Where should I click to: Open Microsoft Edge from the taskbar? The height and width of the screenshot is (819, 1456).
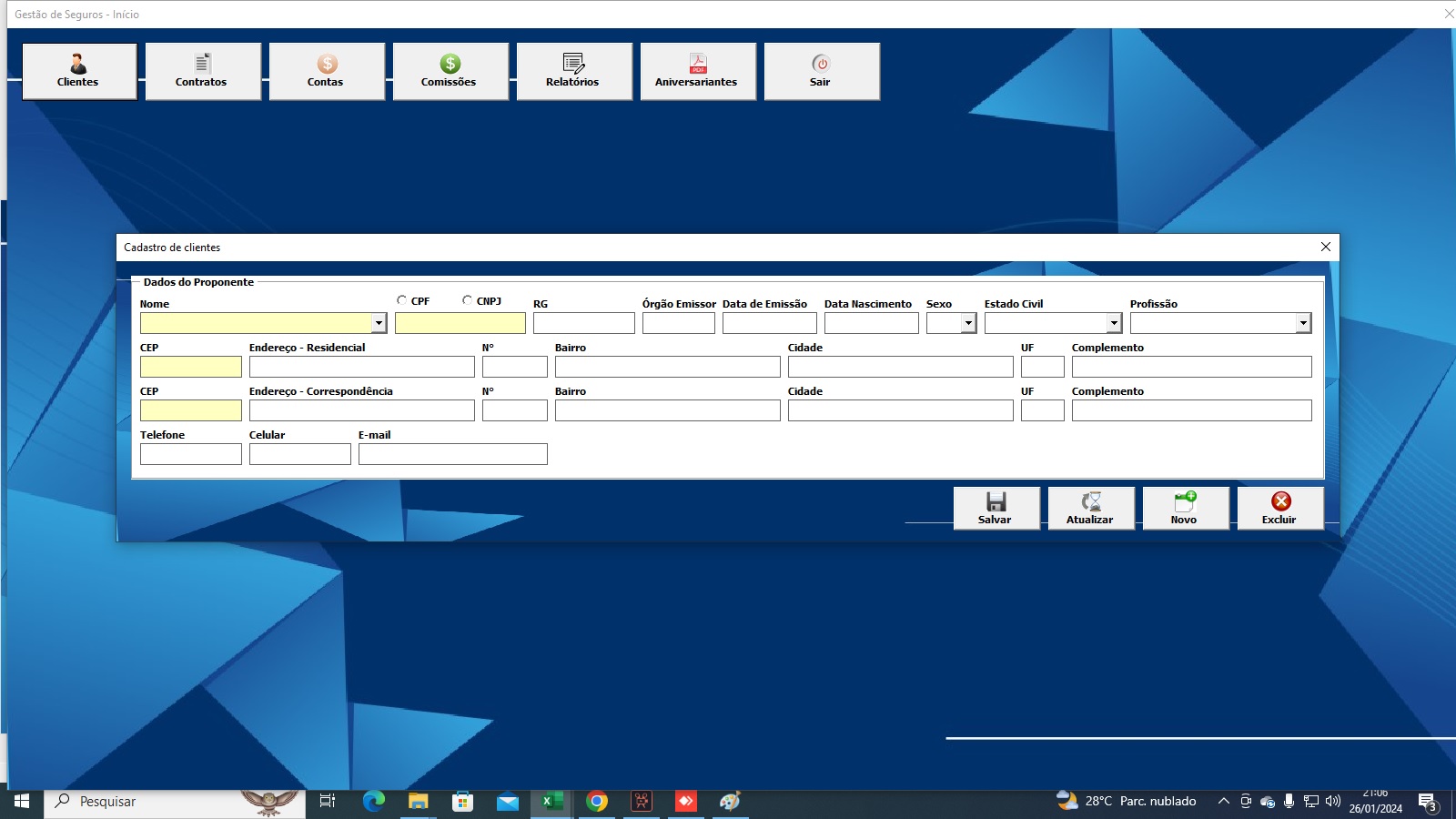pos(373,802)
